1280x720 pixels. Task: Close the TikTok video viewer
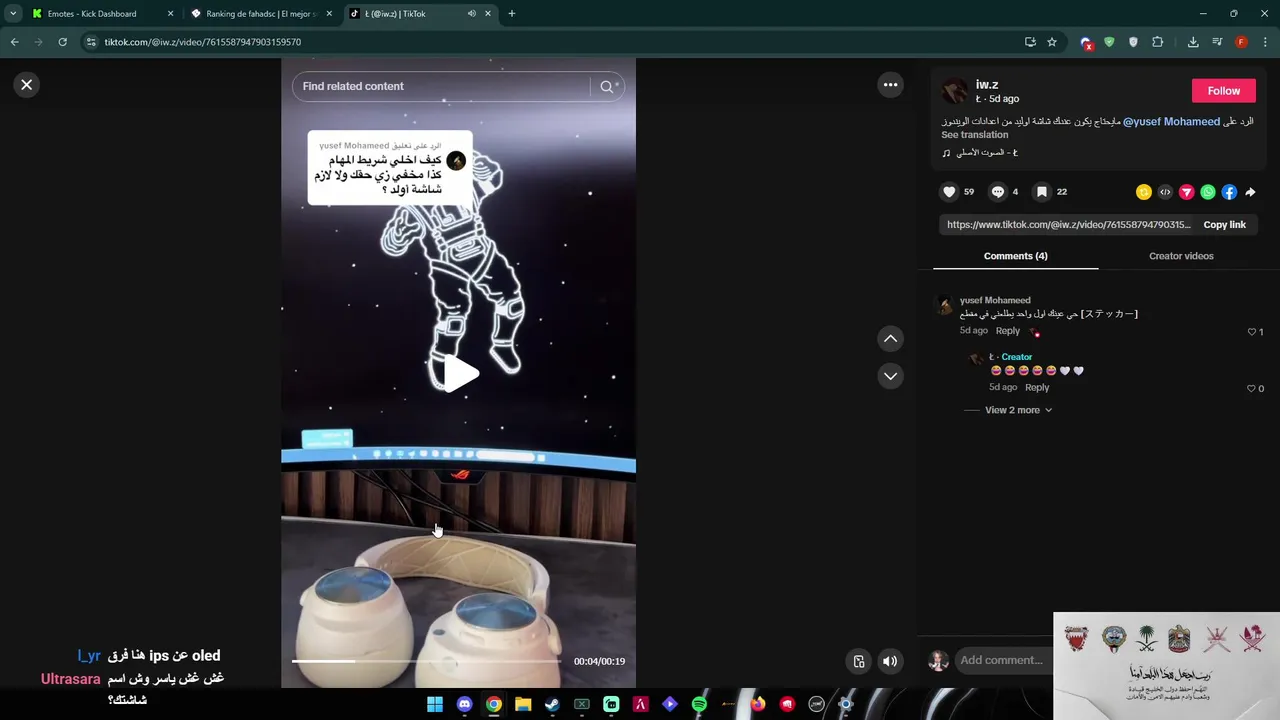[27, 85]
